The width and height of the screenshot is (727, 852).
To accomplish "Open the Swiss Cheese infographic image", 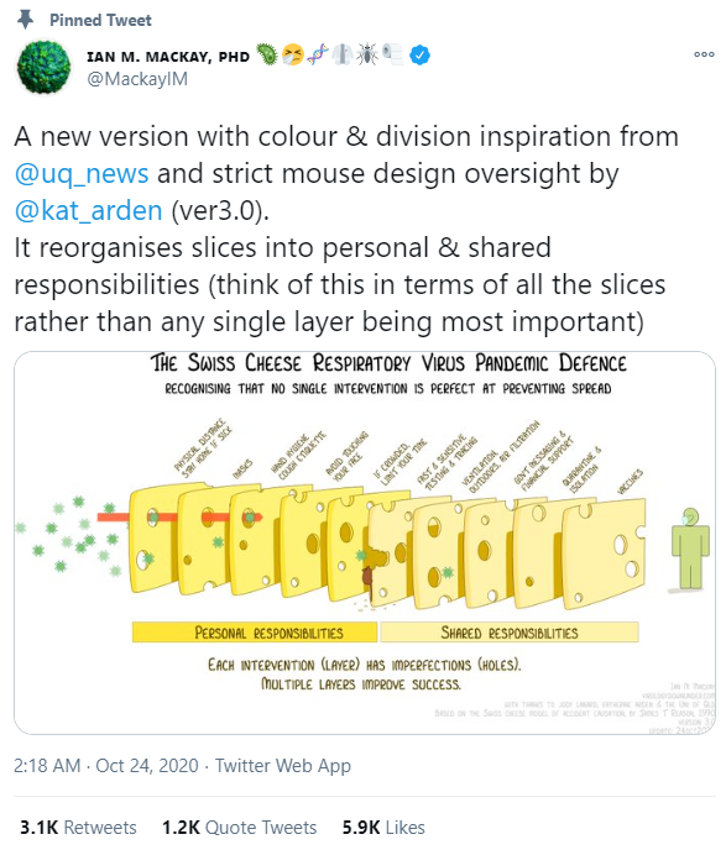I will (x=365, y=543).
